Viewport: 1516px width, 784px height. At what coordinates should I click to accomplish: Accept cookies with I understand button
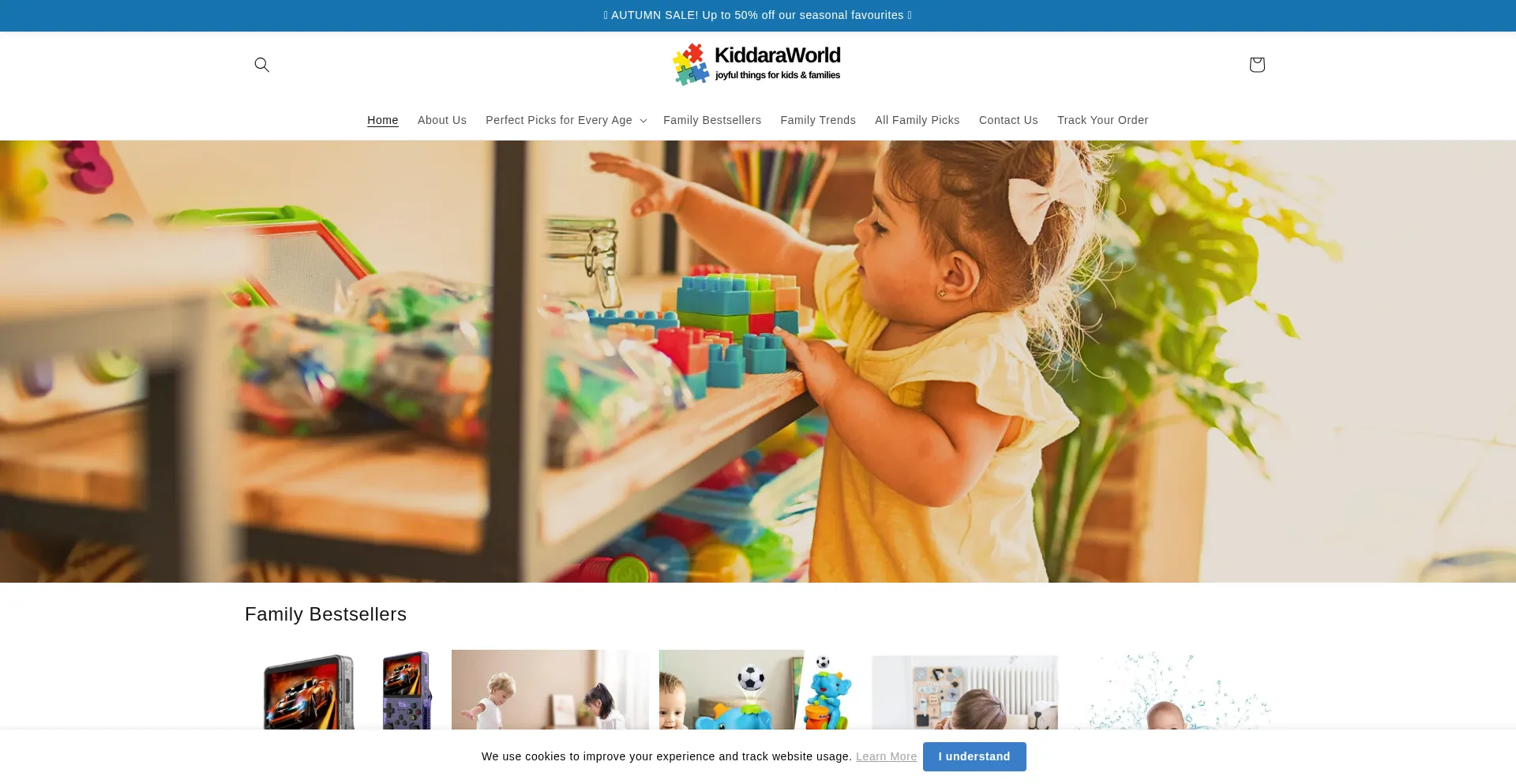pos(974,756)
